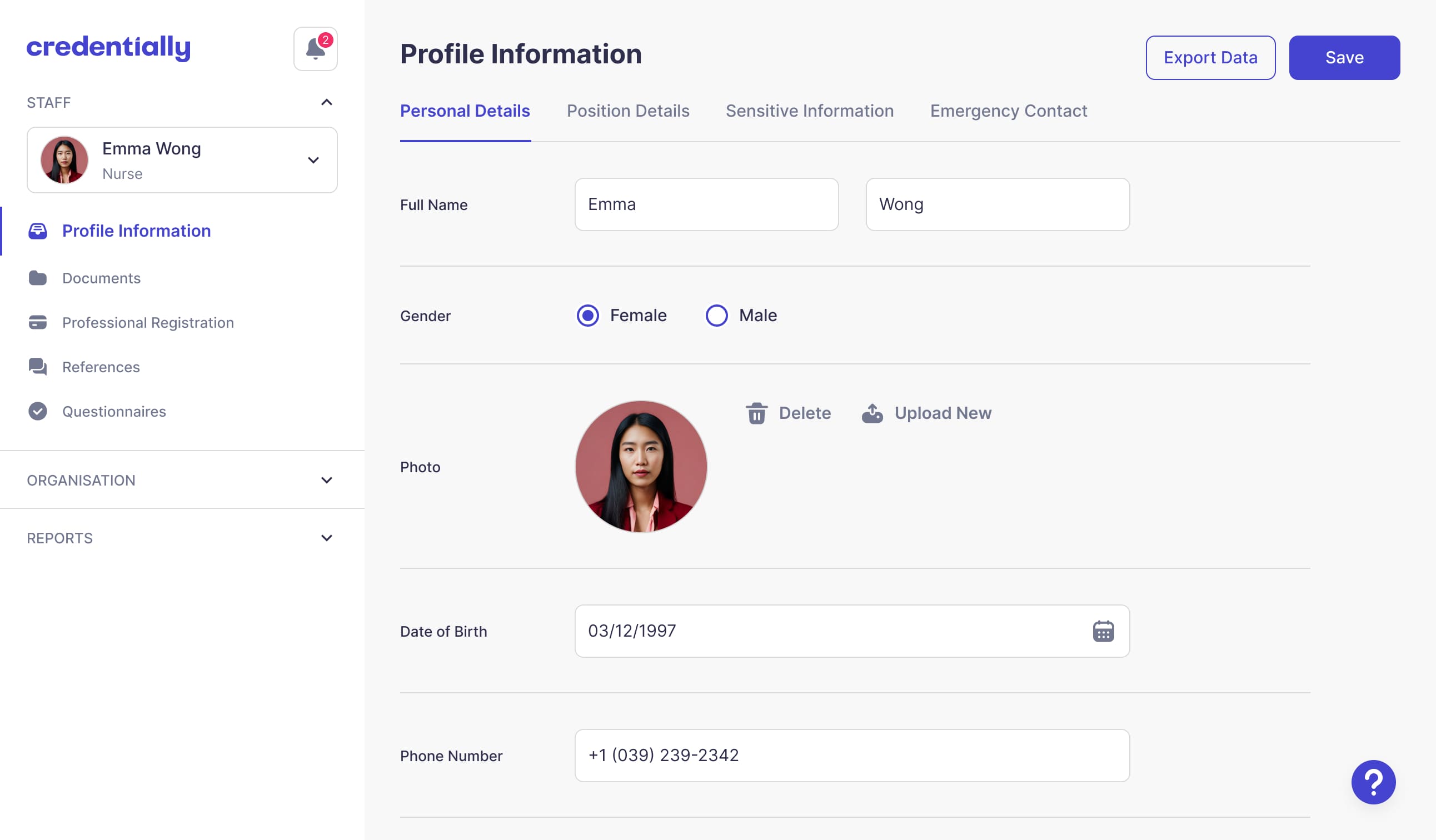Select the Male gender radio button
This screenshot has width=1436, height=840.
tap(716, 316)
